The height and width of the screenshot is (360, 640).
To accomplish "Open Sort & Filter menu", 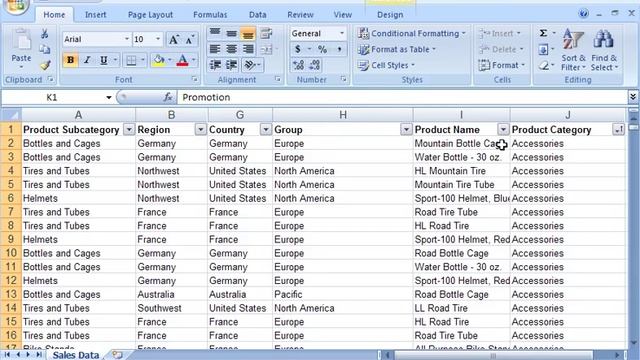I will click(x=573, y=50).
